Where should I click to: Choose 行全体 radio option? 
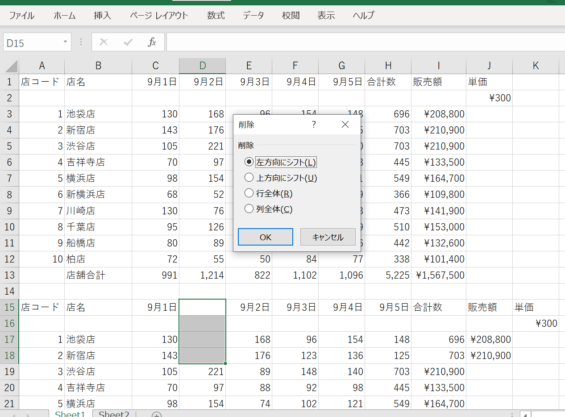pyautogui.click(x=249, y=194)
